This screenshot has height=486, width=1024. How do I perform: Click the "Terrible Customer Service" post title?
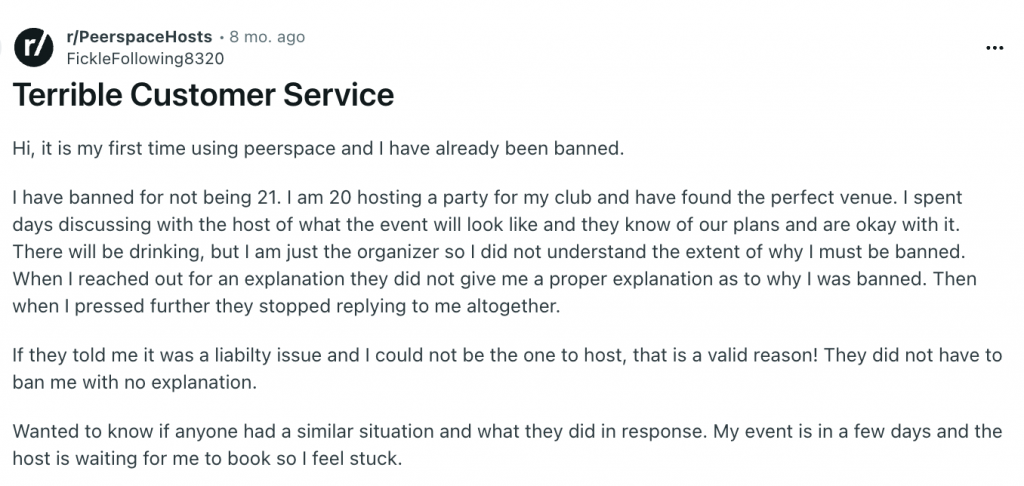203,95
